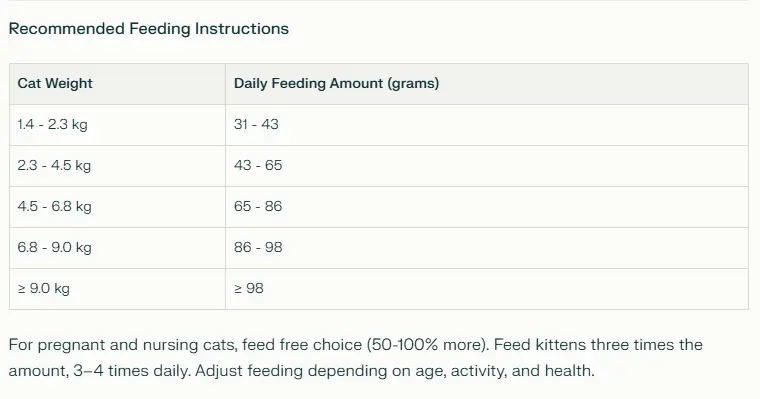This screenshot has width=760, height=399.
Task: Click the Recommended Feeding Instructions heading
Action: [149, 29]
